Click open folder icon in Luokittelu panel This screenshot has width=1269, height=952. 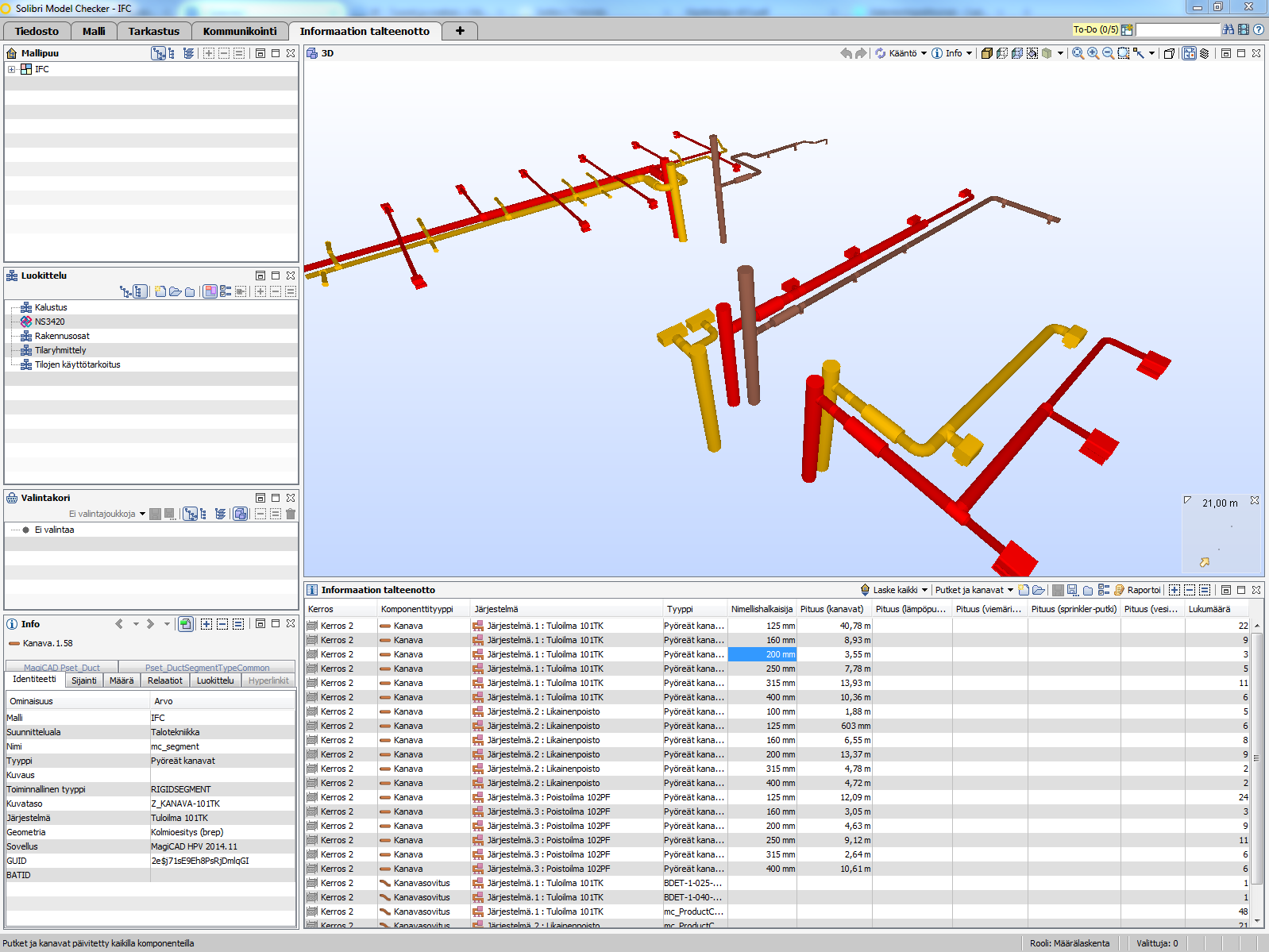pyautogui.click(x=175, y=291)
